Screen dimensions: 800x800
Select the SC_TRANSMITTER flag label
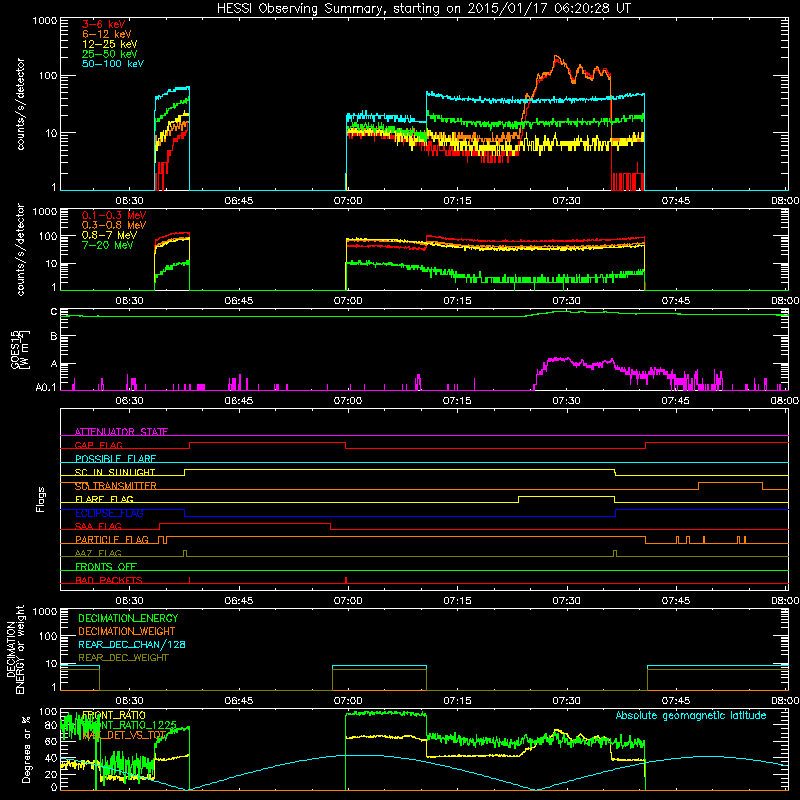(115, 486)
